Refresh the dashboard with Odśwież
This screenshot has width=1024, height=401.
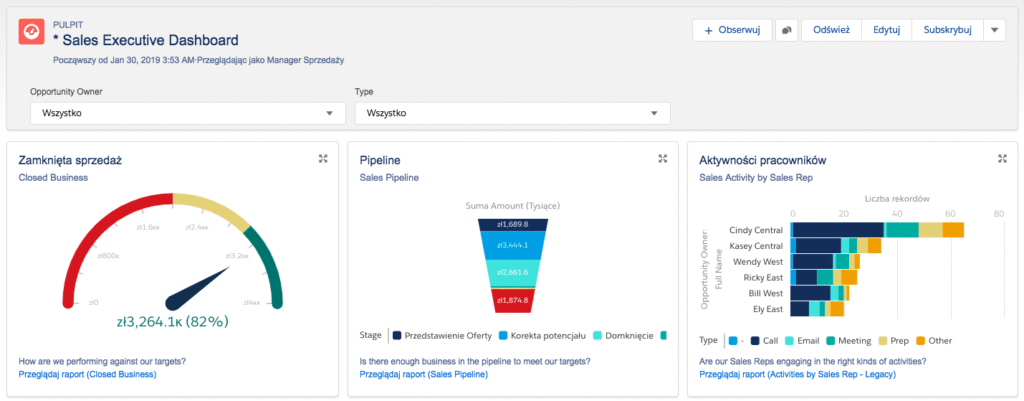[x=831, y=31]
